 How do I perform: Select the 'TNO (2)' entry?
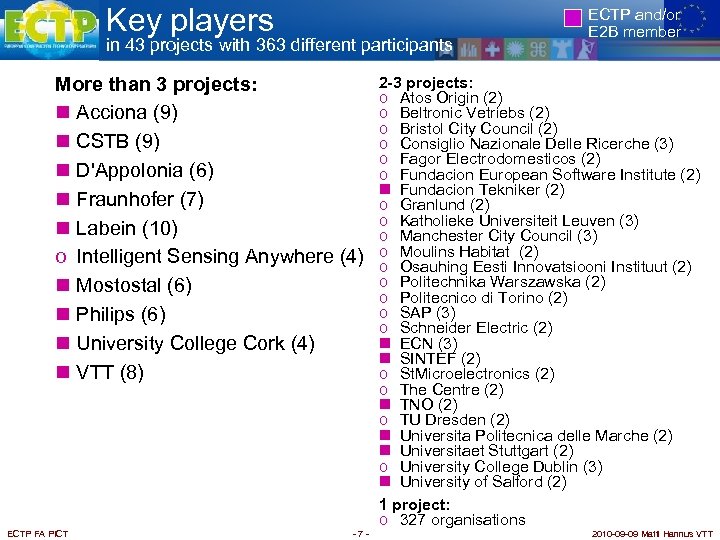(428, 405)
